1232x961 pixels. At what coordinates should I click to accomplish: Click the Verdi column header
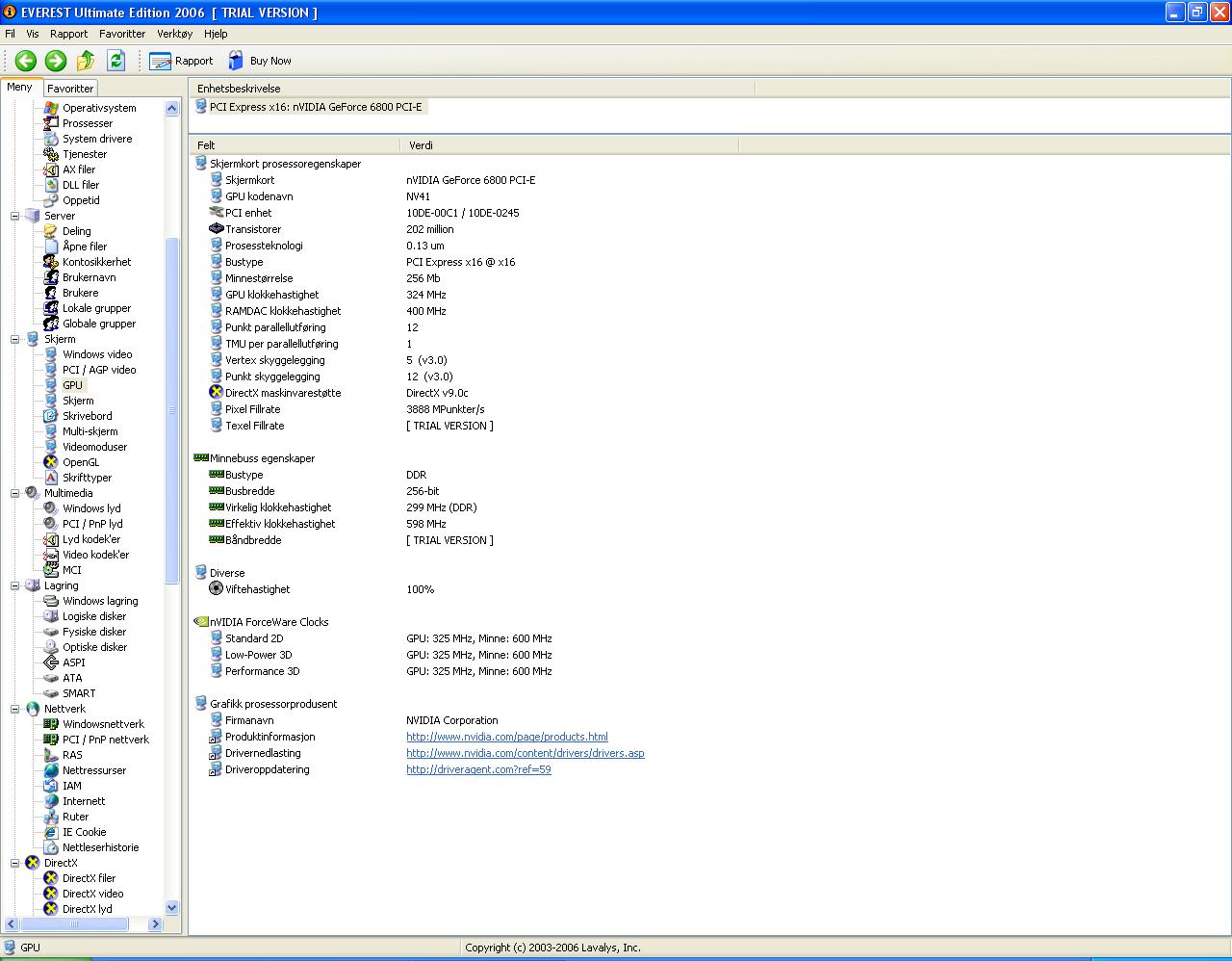click(569, 145)
